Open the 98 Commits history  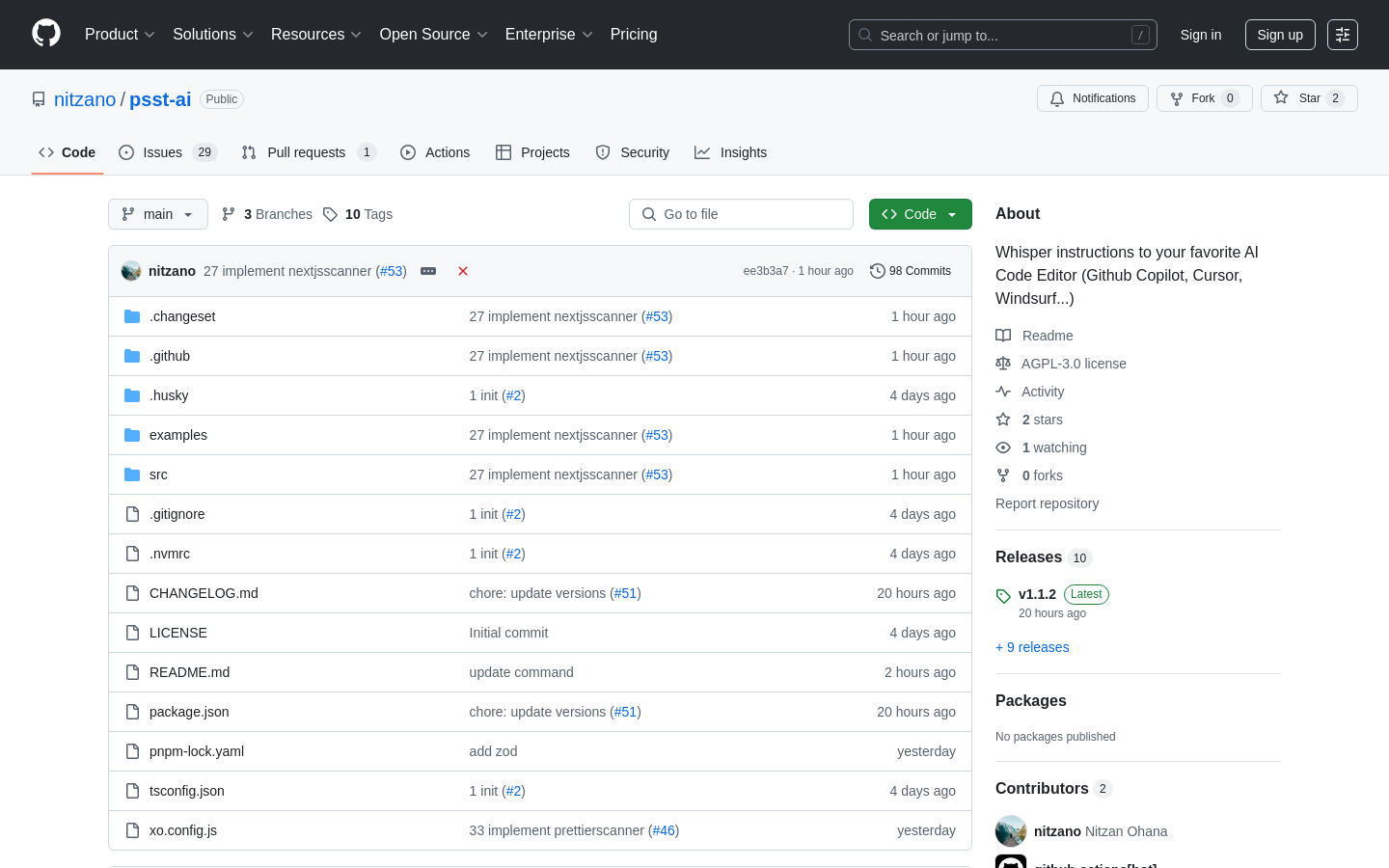pyautogui.click(x=911, y=271)
